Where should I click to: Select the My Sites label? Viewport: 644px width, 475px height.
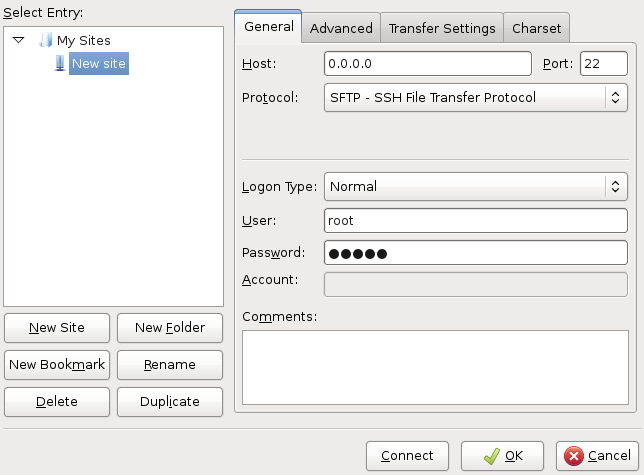click(84, 40)
